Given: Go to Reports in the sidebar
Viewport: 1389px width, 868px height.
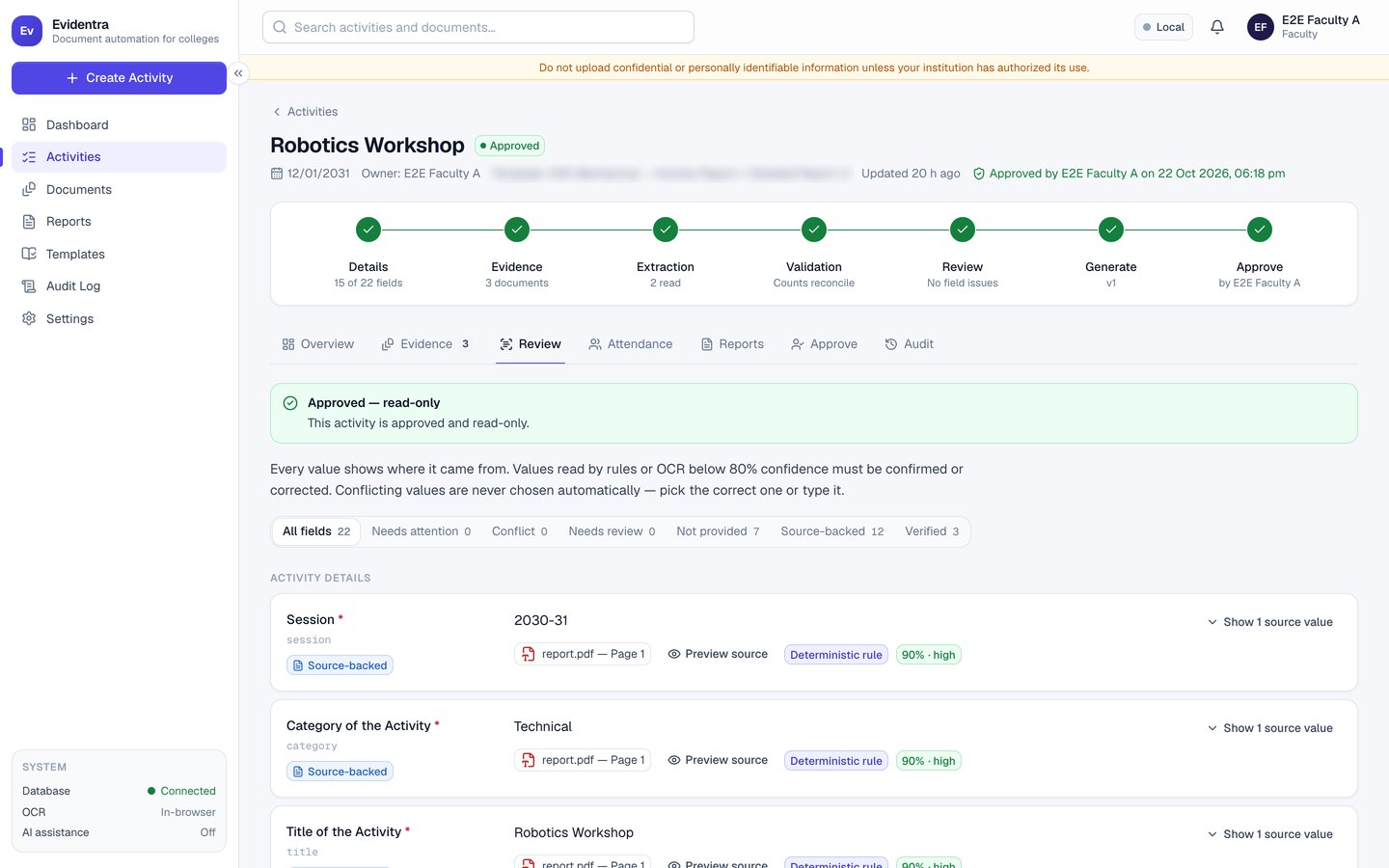Looking at the screenshot, I should coord(119,222).
